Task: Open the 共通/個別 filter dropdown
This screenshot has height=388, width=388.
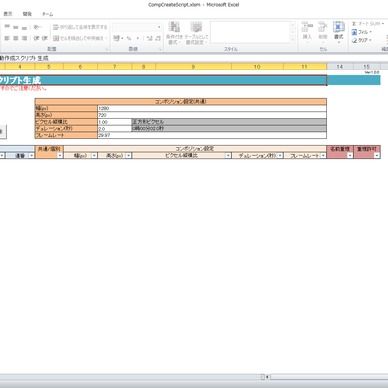Action: coord(60,155)
